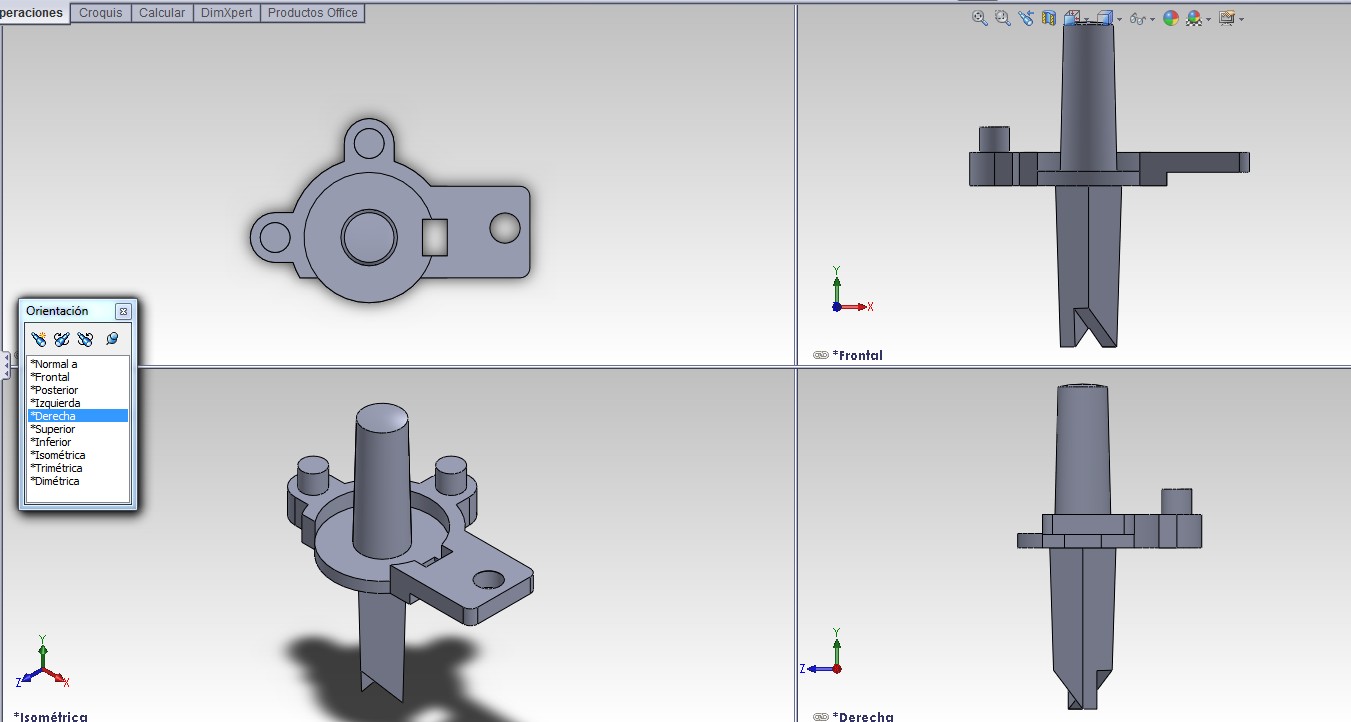Switch to the Operaciones tab
The width and height of the screenshot is (1351, 722).
[34, 13]
